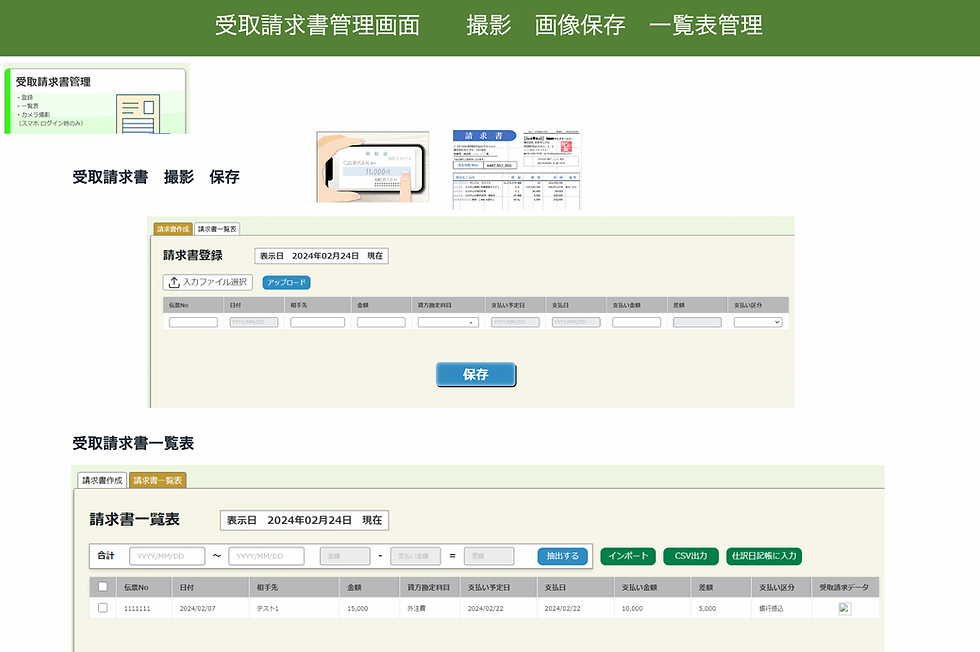The image size is (980, 652).
Task: Select the 請求書作成 tab in the 請求書登録 panel
Action: point(173,229)
